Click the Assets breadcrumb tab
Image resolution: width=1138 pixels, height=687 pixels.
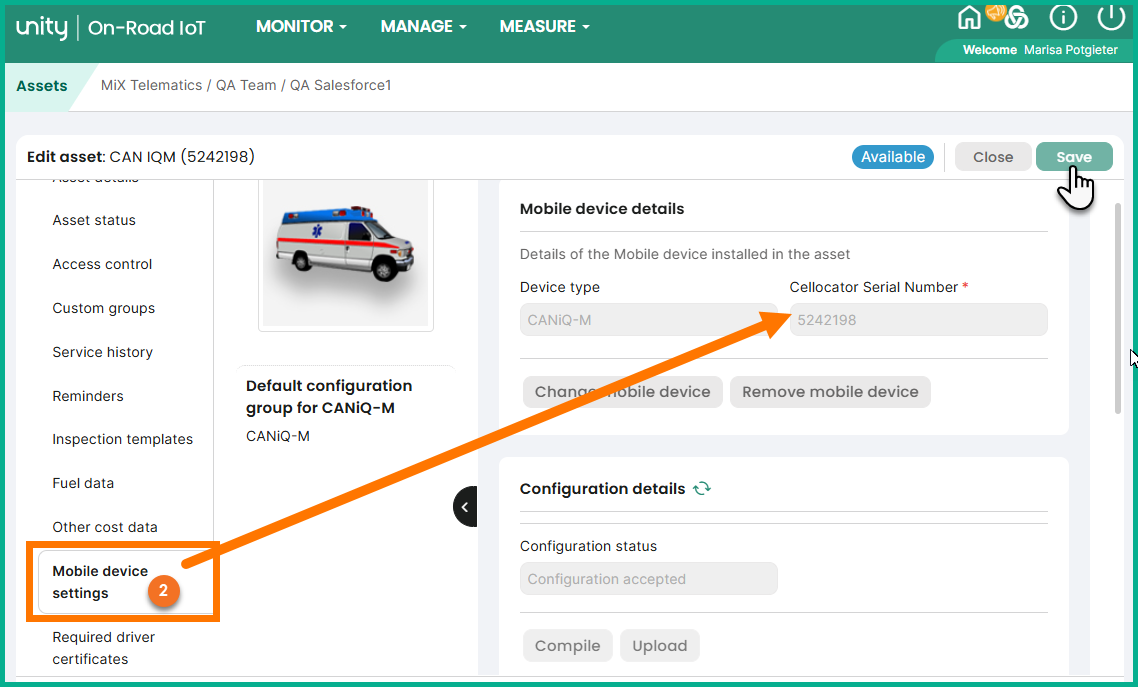point(42,86)
